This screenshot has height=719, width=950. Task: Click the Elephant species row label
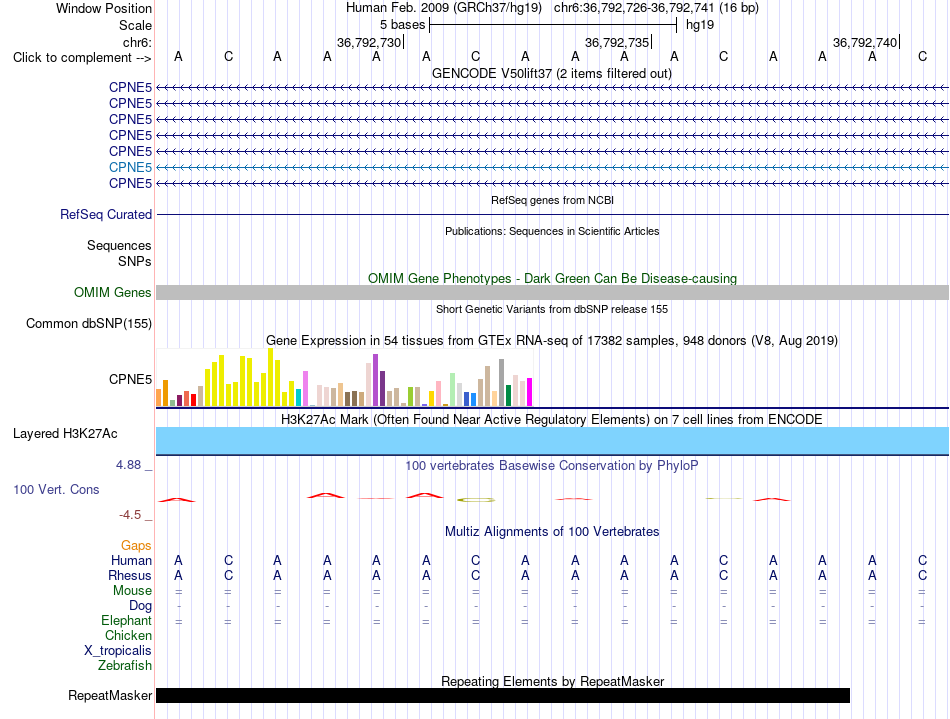(127, 621)
